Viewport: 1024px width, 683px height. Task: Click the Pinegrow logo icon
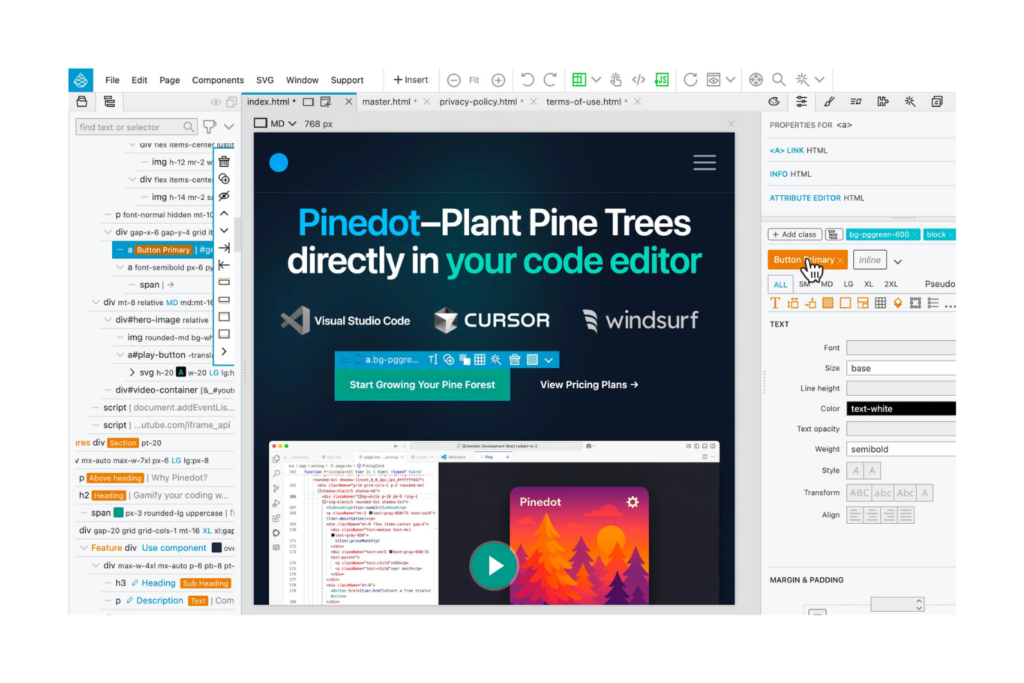click(80, 80)
